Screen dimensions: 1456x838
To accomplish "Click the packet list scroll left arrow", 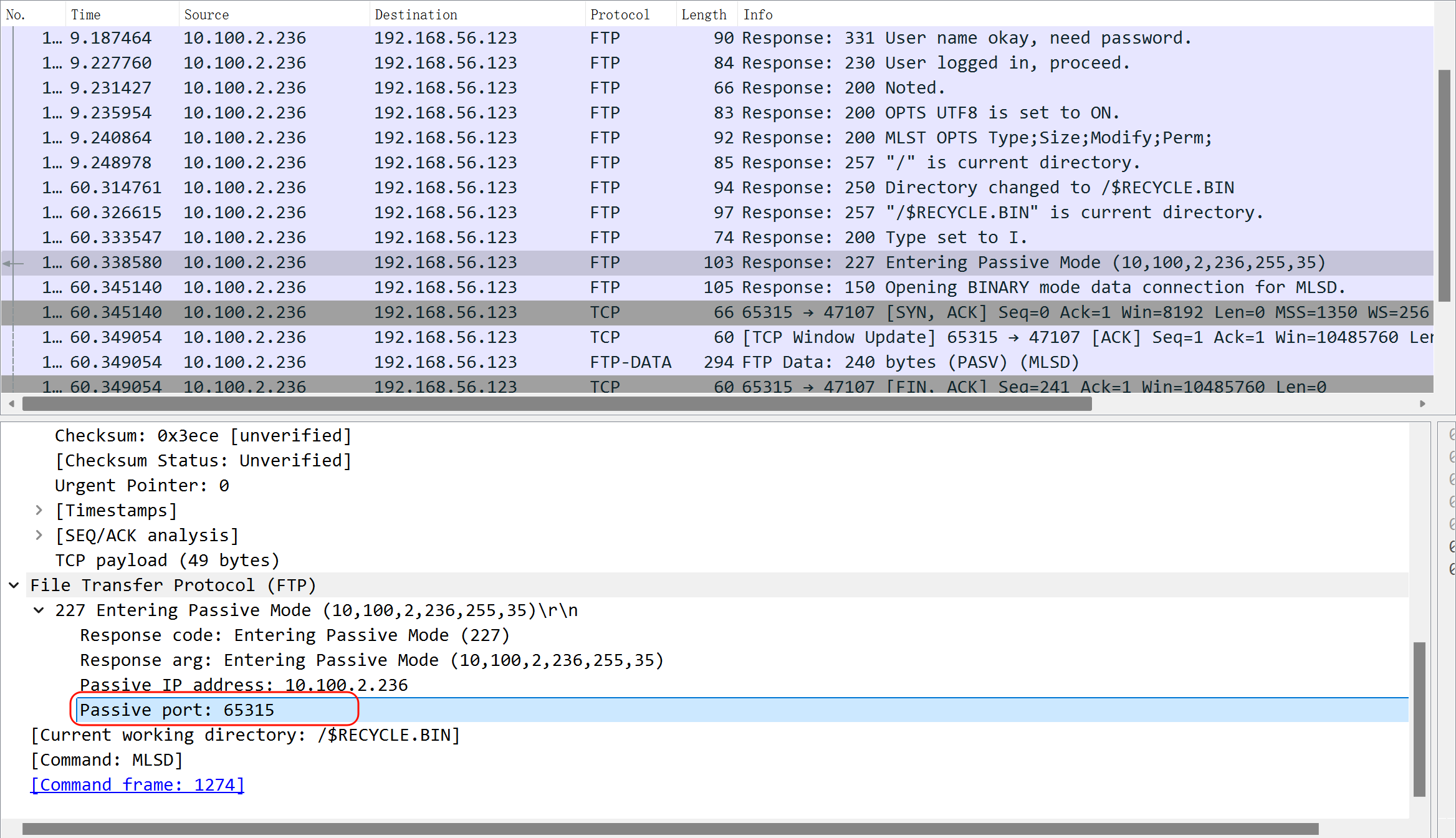I will pos(11,404).
